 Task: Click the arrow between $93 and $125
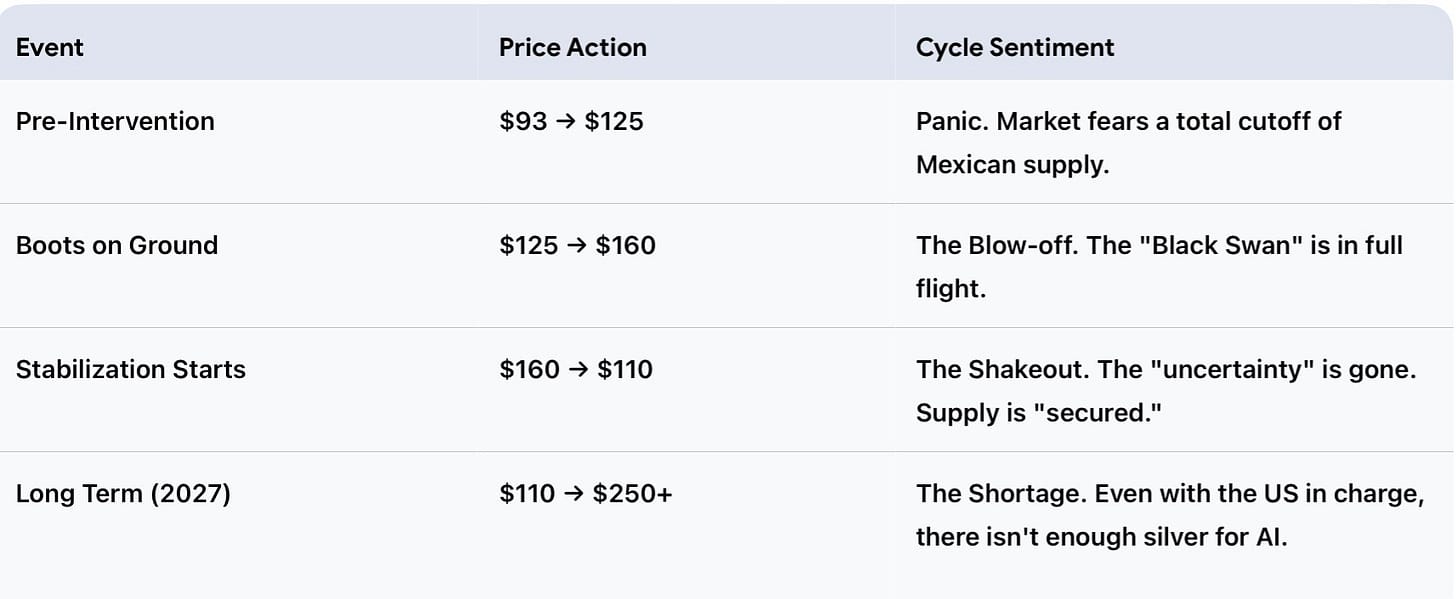pyautogui.click(x=566, y=122)
